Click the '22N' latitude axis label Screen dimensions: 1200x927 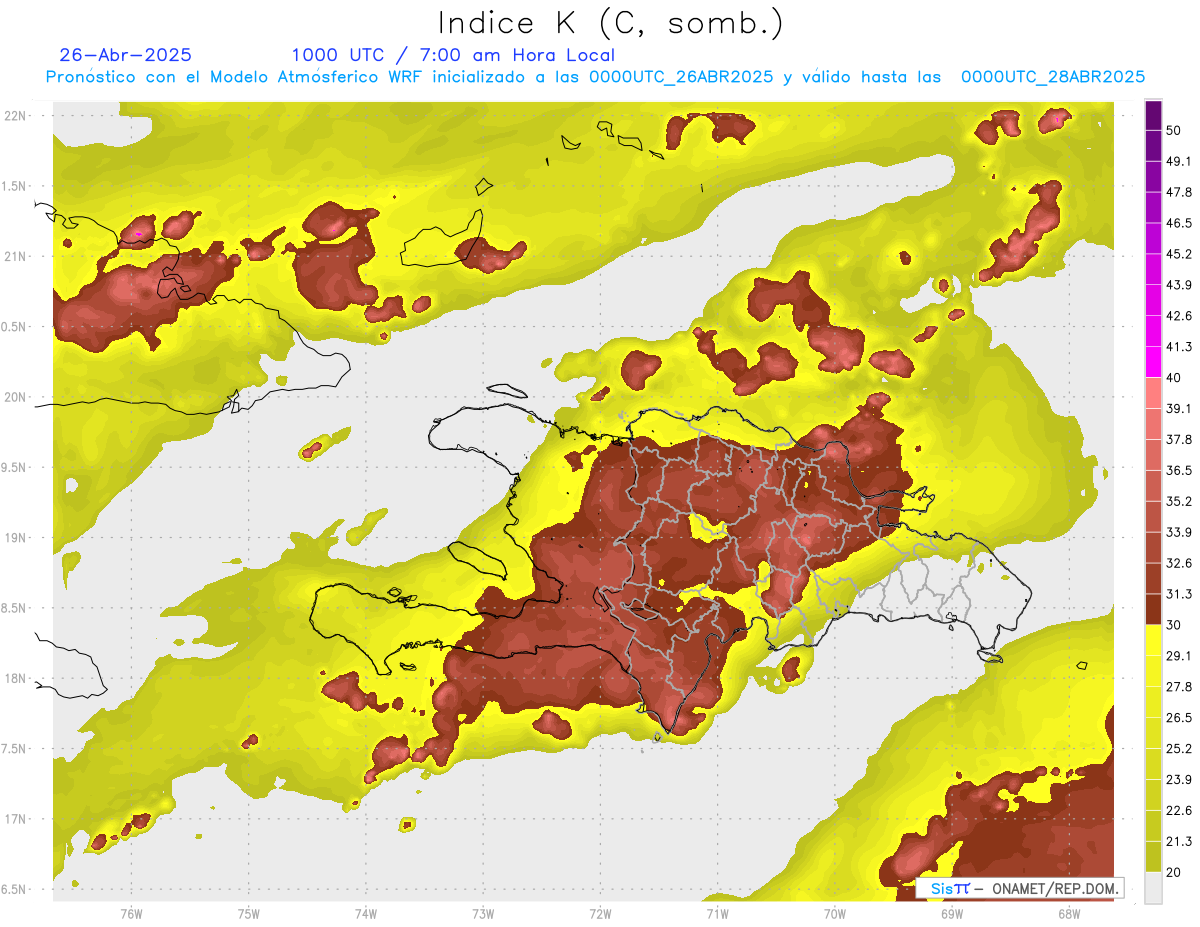tap(15, 115)
